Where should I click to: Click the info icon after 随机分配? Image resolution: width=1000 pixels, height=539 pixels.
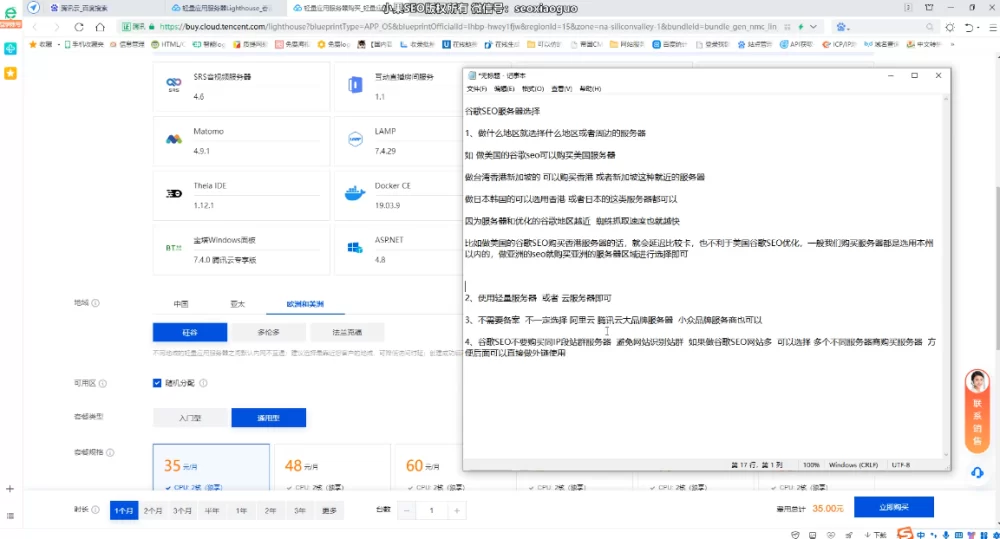(x=203, y=383)
